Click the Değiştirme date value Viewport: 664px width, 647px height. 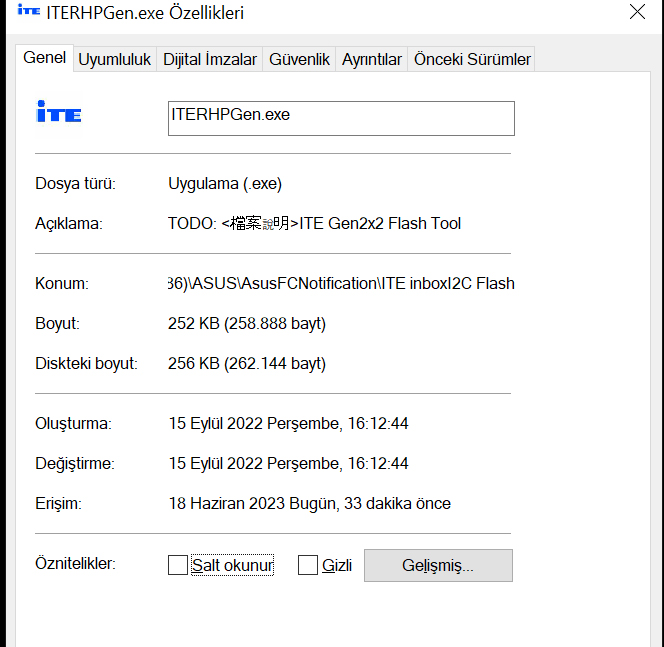tap(288, 463)
